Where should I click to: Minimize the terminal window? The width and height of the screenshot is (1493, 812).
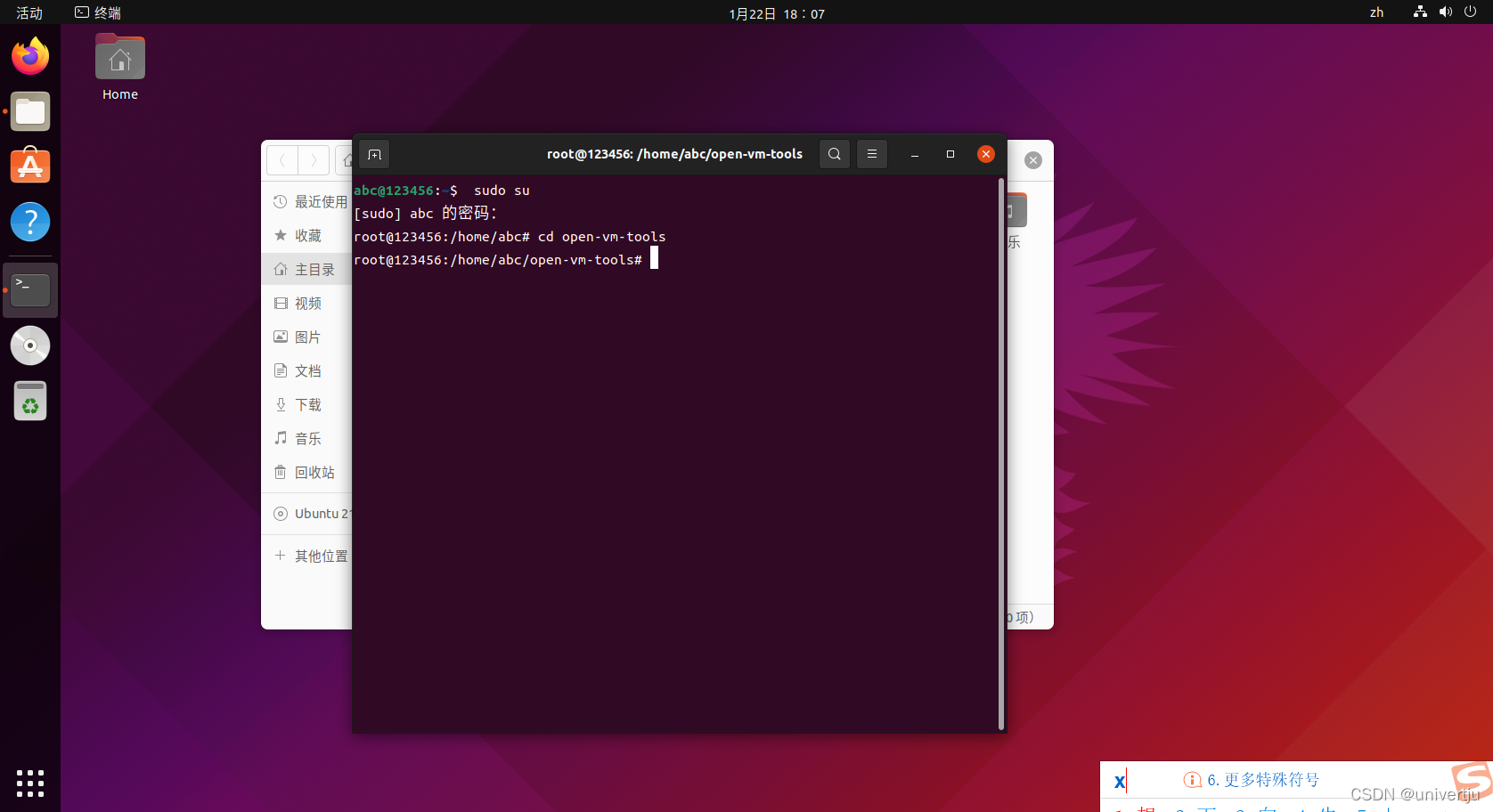click(915, 154)
